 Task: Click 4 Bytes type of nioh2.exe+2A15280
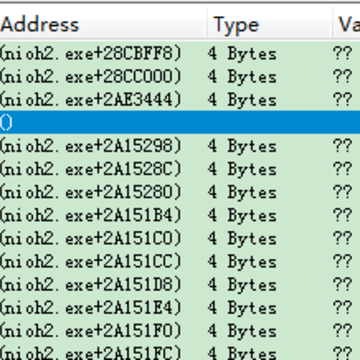tap(242, 192)
